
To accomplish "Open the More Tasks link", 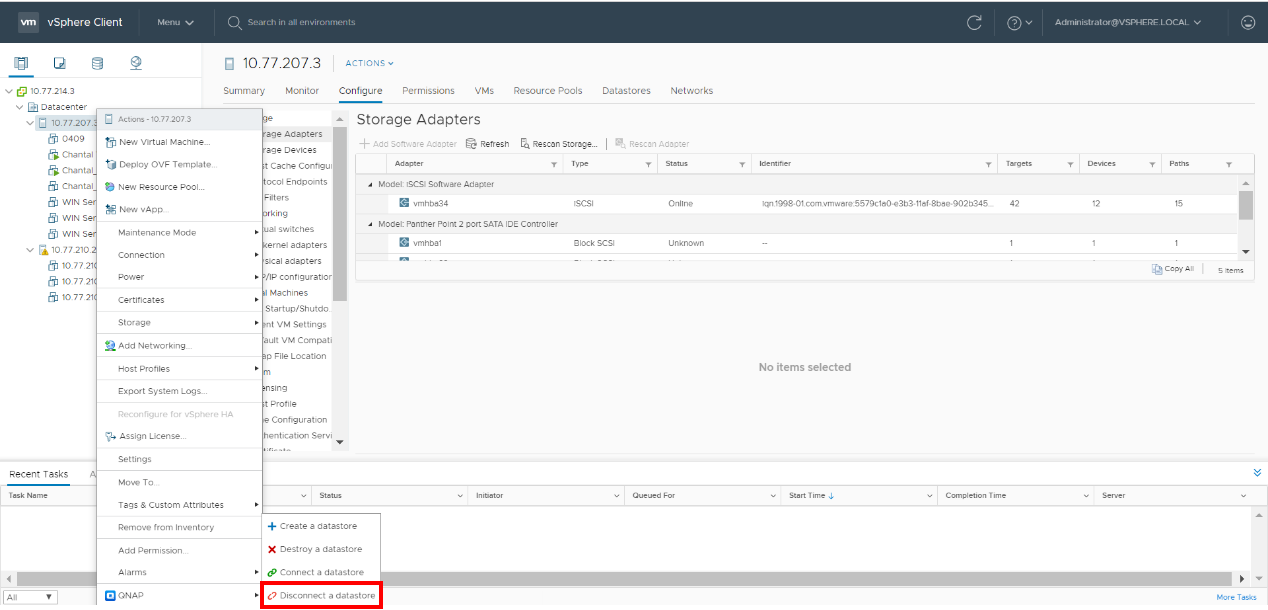I will pos(1236,597).
